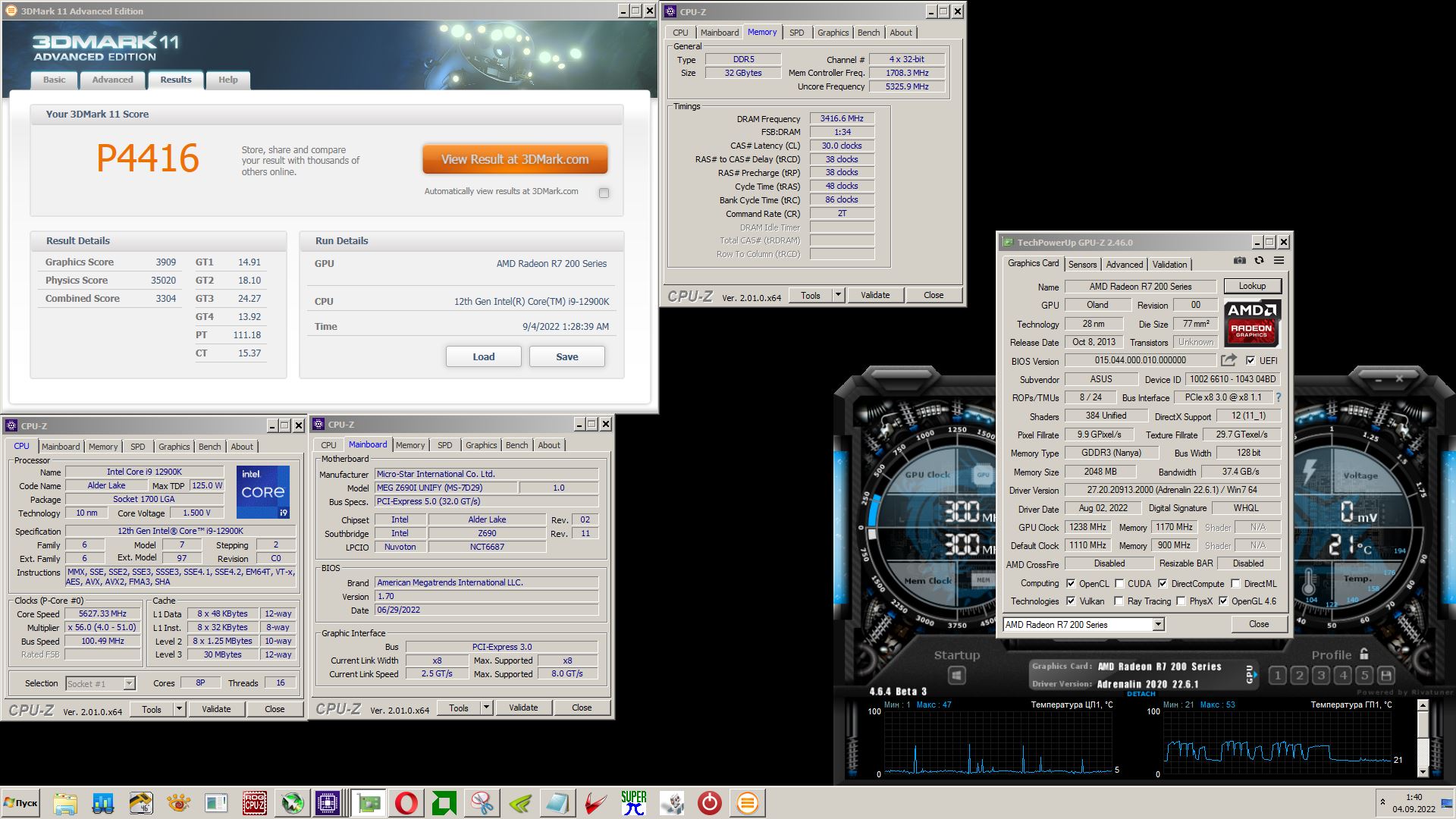Click the Afterburner DETACH label
The height and width of the screenshot is (819, 1456).
tap(1141, 694)
